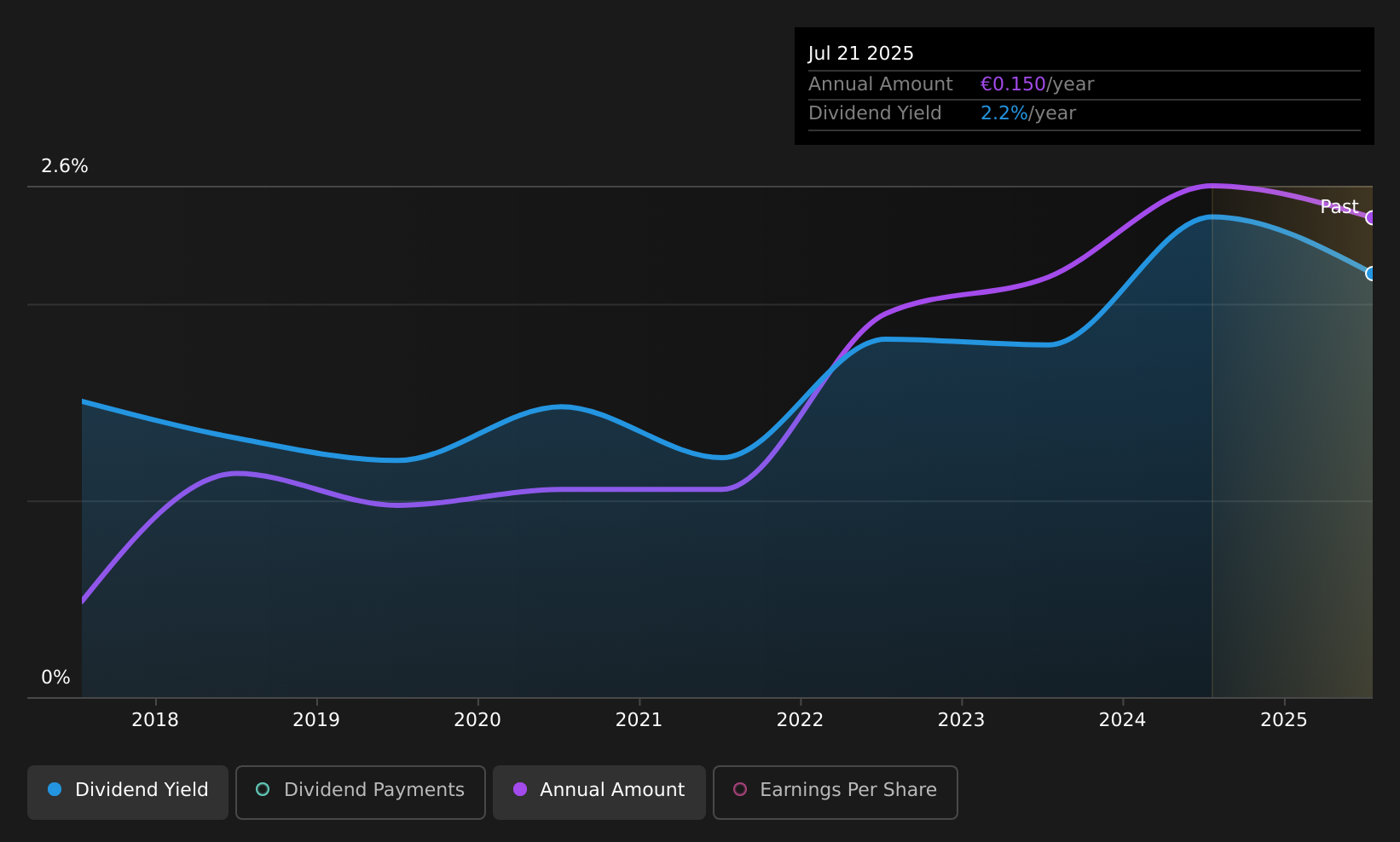Select the purple Annual Amount end marker
Viewport: 1400px width, 842px height.
click(1371, 217)
